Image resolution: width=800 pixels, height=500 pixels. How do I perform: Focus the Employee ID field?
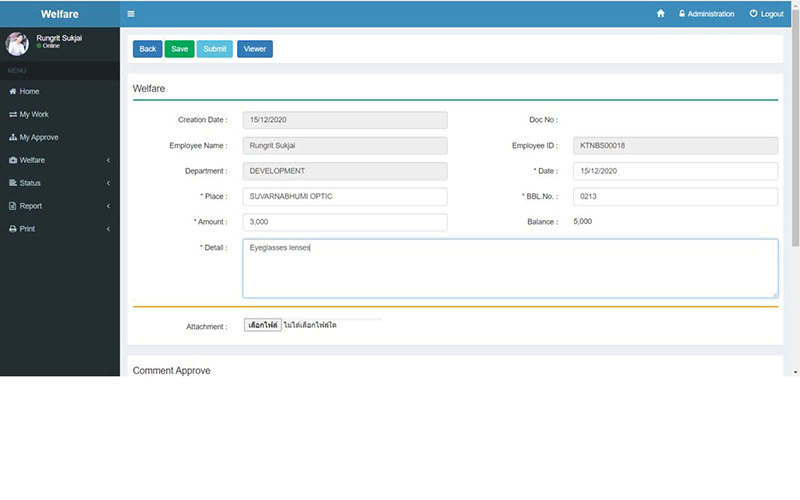[676, 145]
